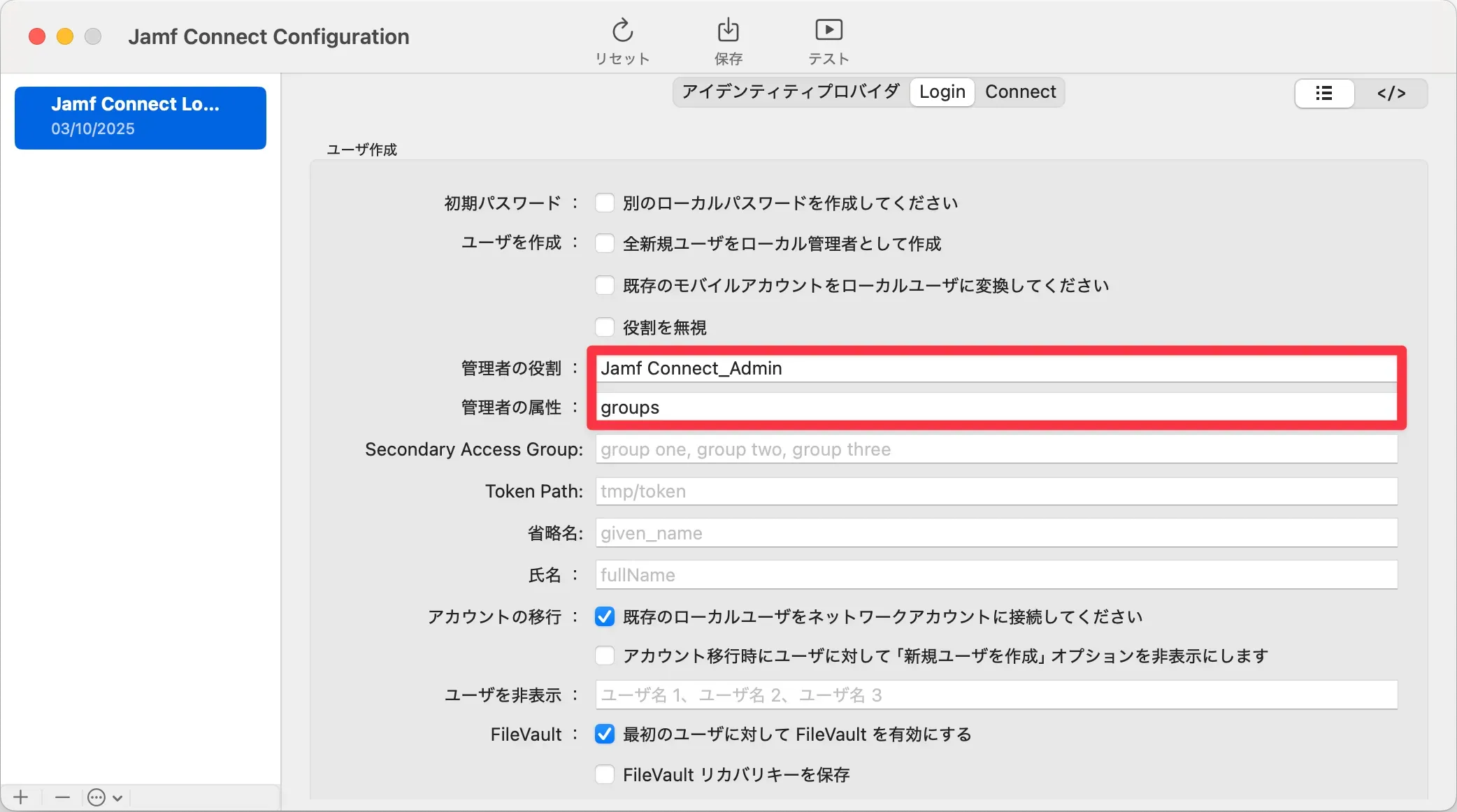The image size is (1457, 812).
Task: Click the 保存 (Save) toolbar icon
Action: click(x=728, y=31)
